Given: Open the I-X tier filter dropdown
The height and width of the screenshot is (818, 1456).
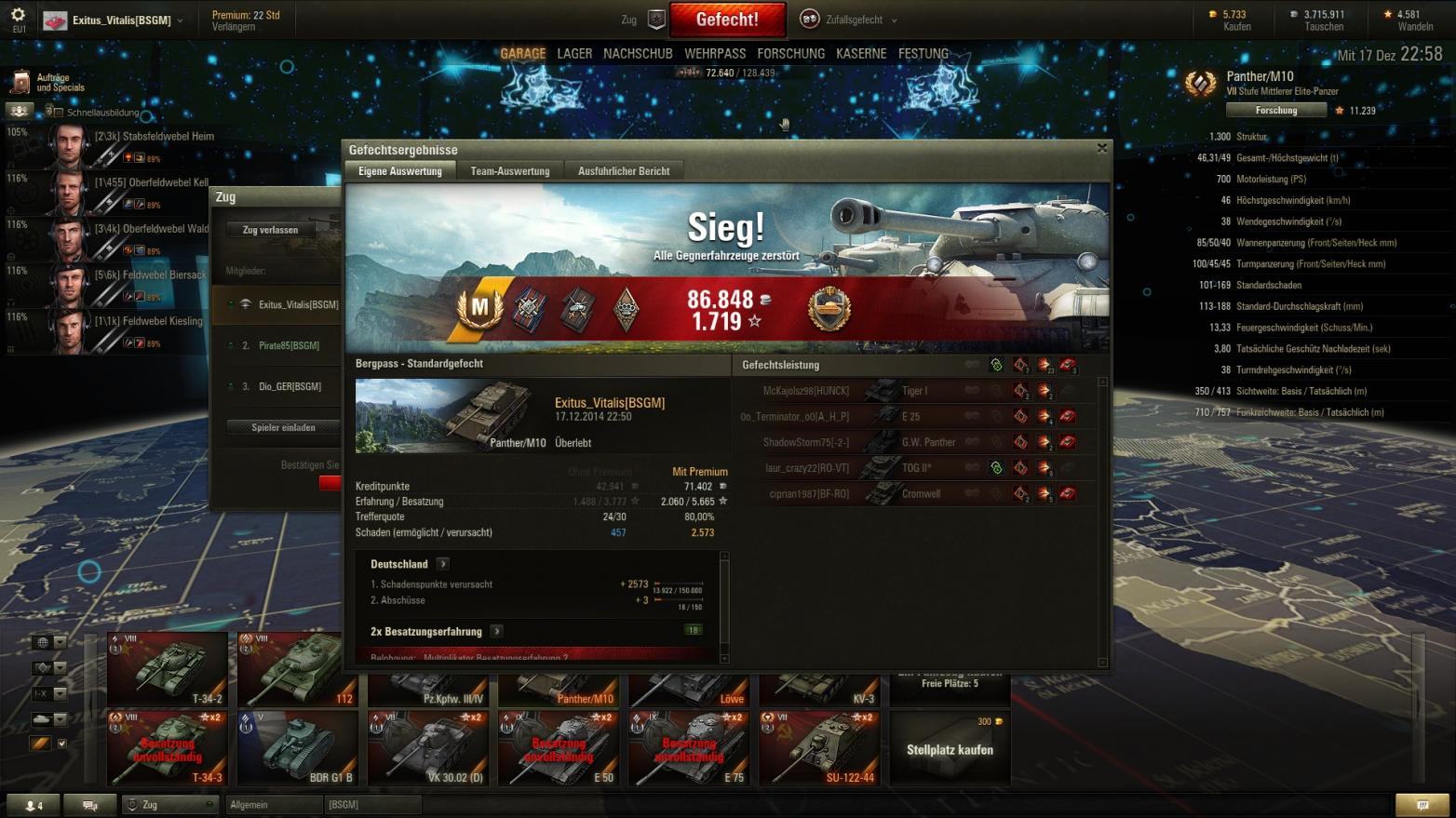Looking at the screenshot, I should coord(49,693).
